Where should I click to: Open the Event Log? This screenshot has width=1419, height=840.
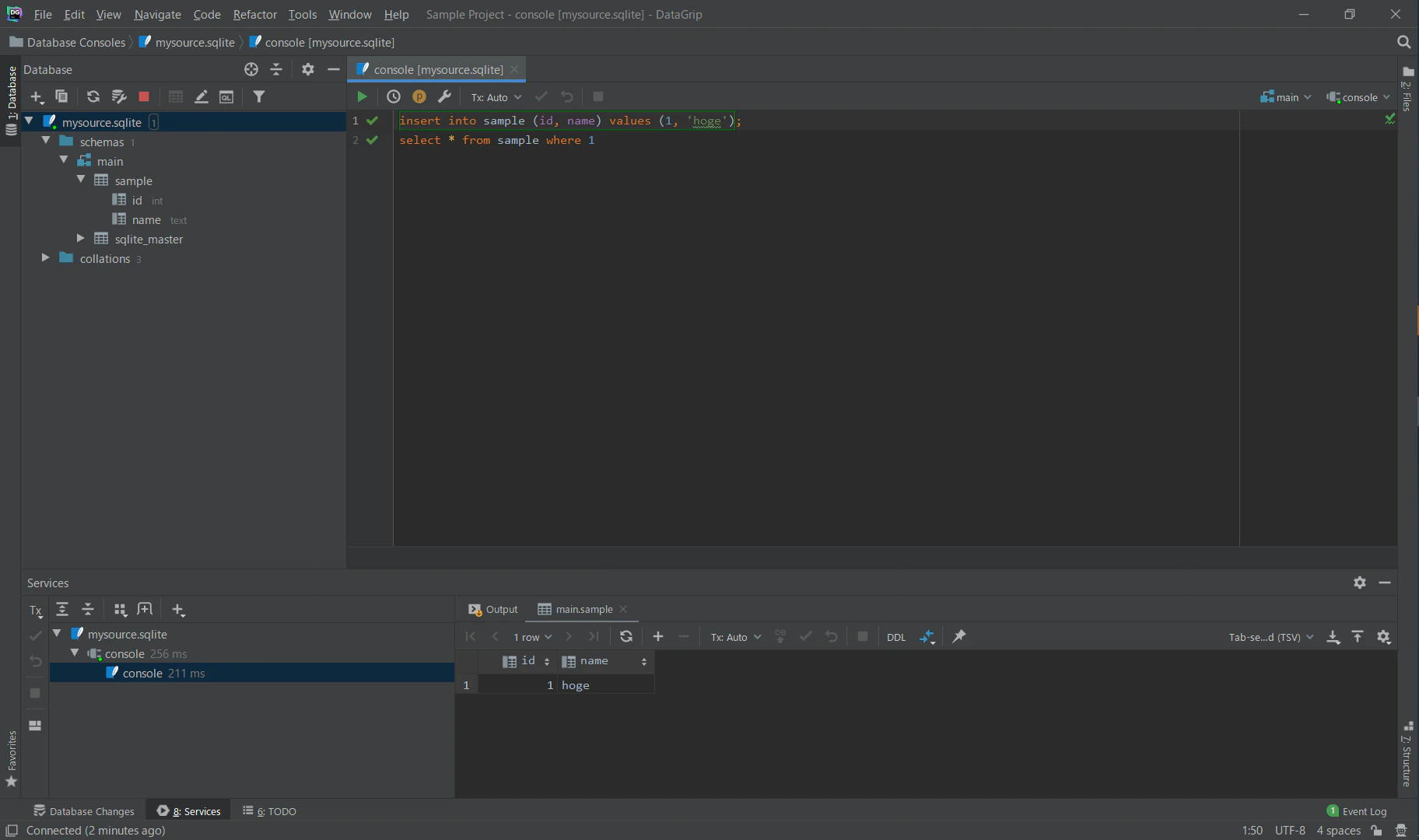[1357, 810]
